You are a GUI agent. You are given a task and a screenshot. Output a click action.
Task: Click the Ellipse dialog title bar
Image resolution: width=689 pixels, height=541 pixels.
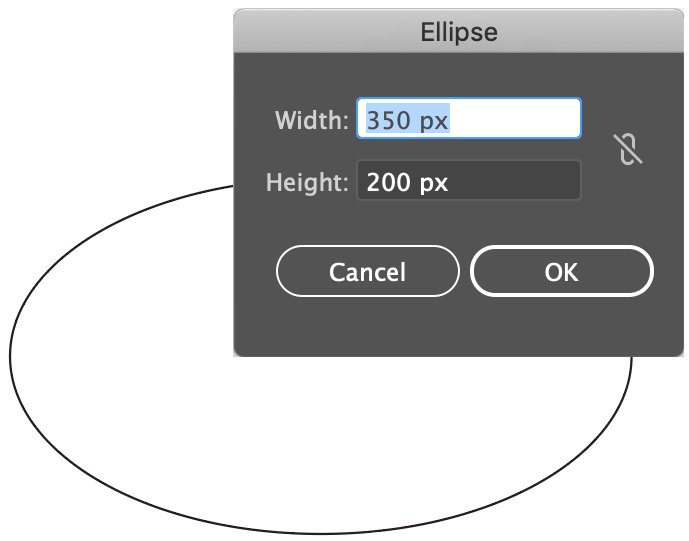459,32
